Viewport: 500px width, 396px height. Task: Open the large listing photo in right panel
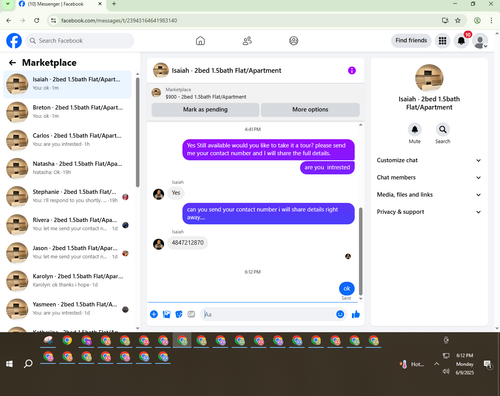pos(429,78)
